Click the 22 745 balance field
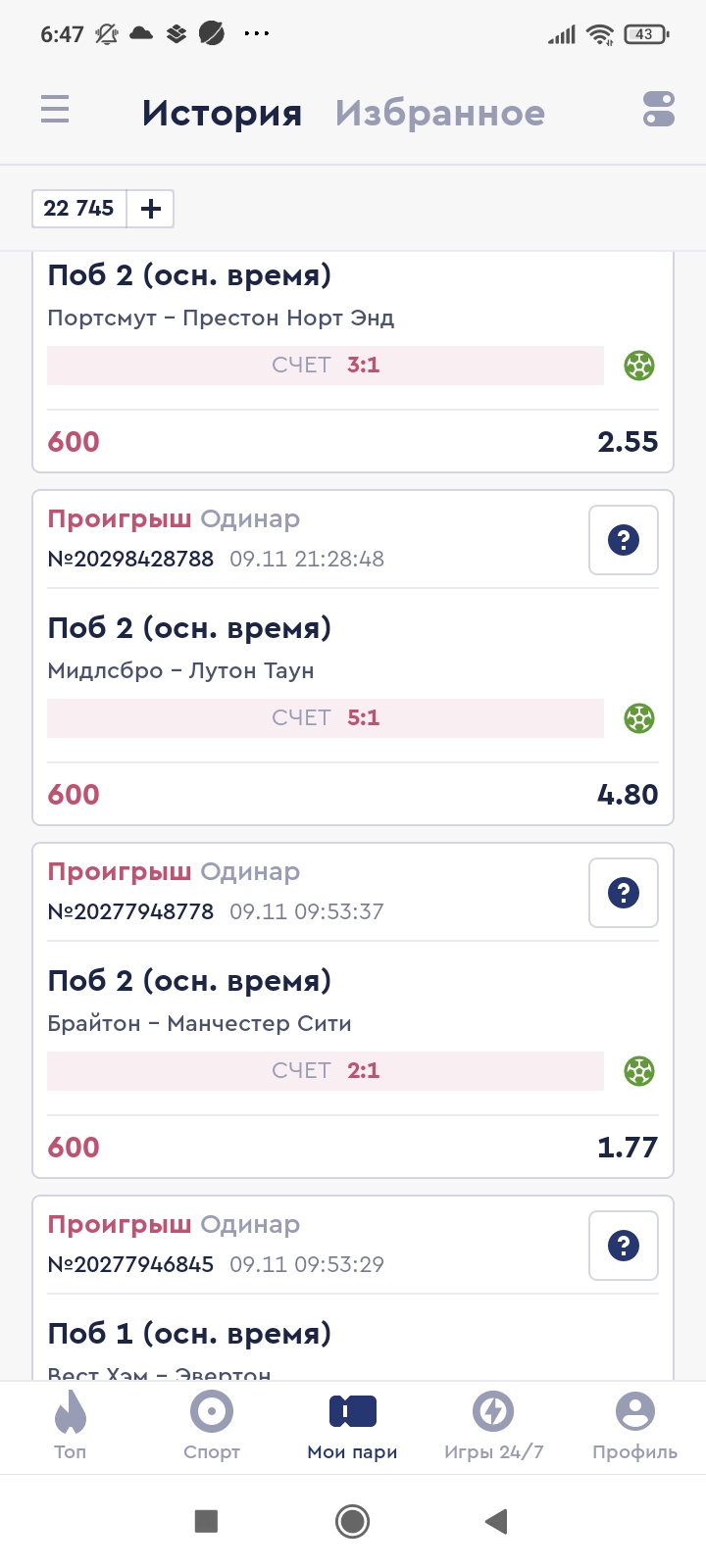This screenshot has width=706, height=1568. (x=79, y=209)
